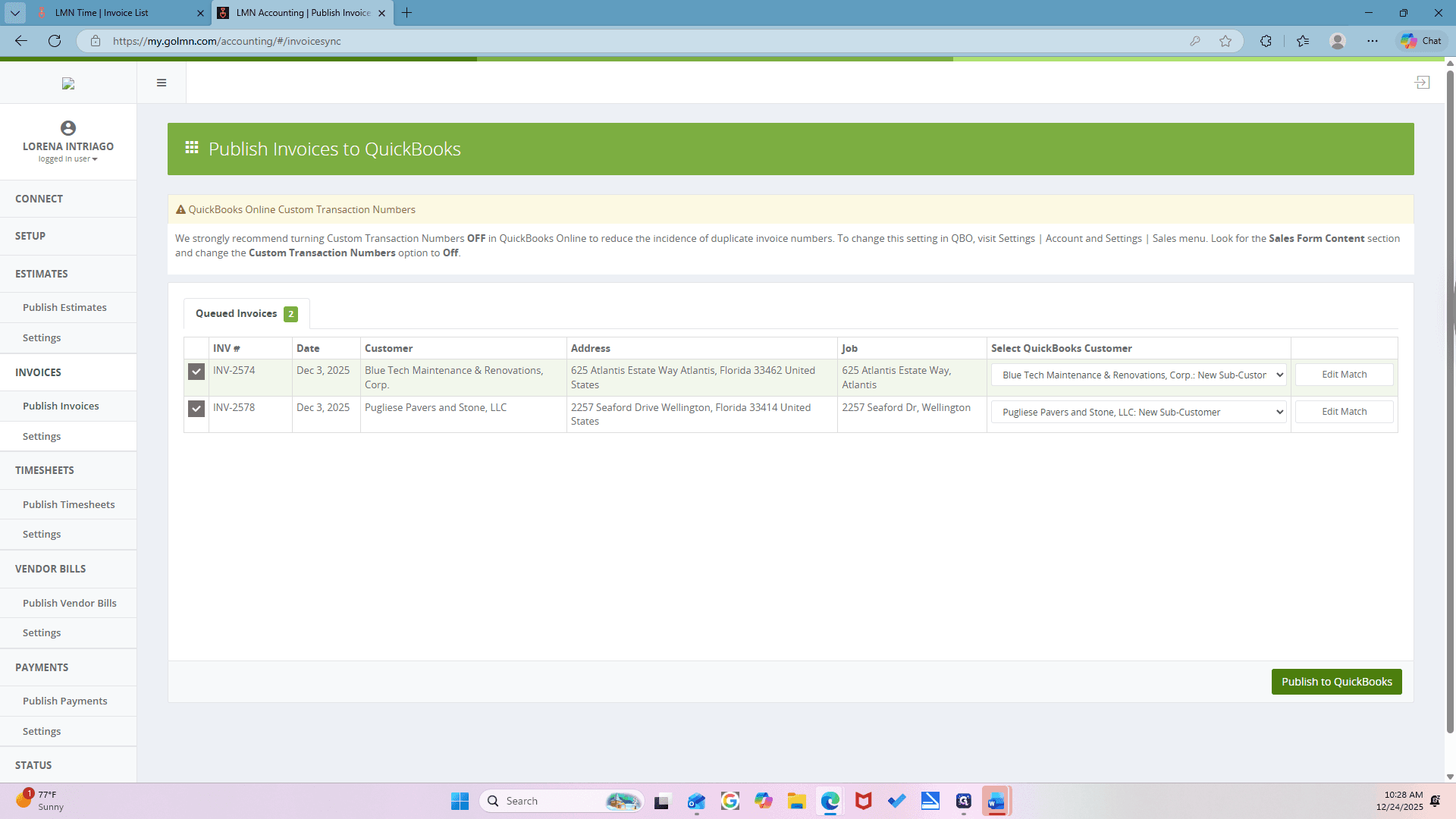Click the browser profile avatar
Screen dimensions: 1456x819
[x=1338, y=41]
